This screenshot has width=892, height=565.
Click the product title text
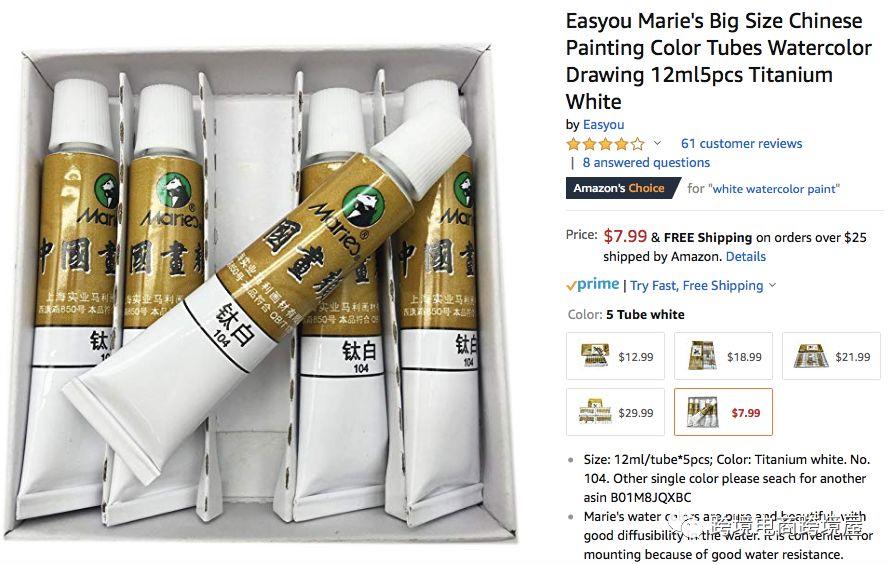coord(718,61)
